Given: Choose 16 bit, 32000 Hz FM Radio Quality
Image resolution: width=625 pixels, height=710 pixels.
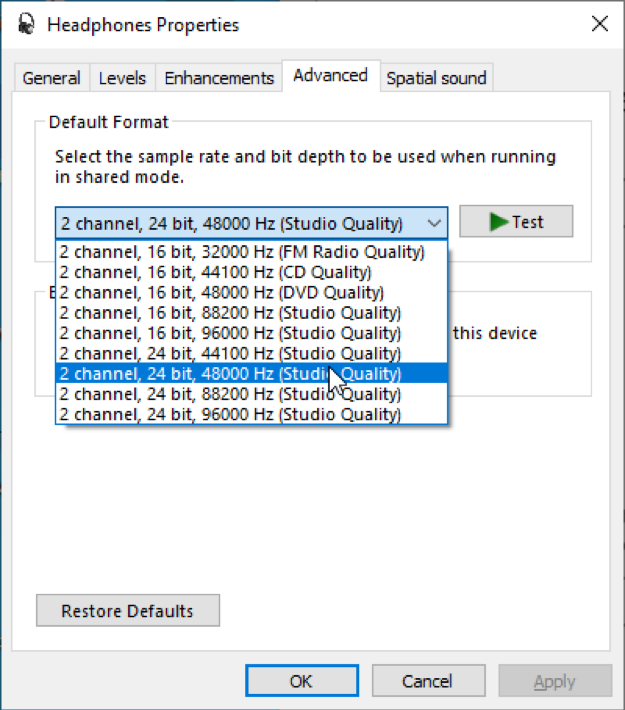Looking at the screenshot, I should [242, 252].
